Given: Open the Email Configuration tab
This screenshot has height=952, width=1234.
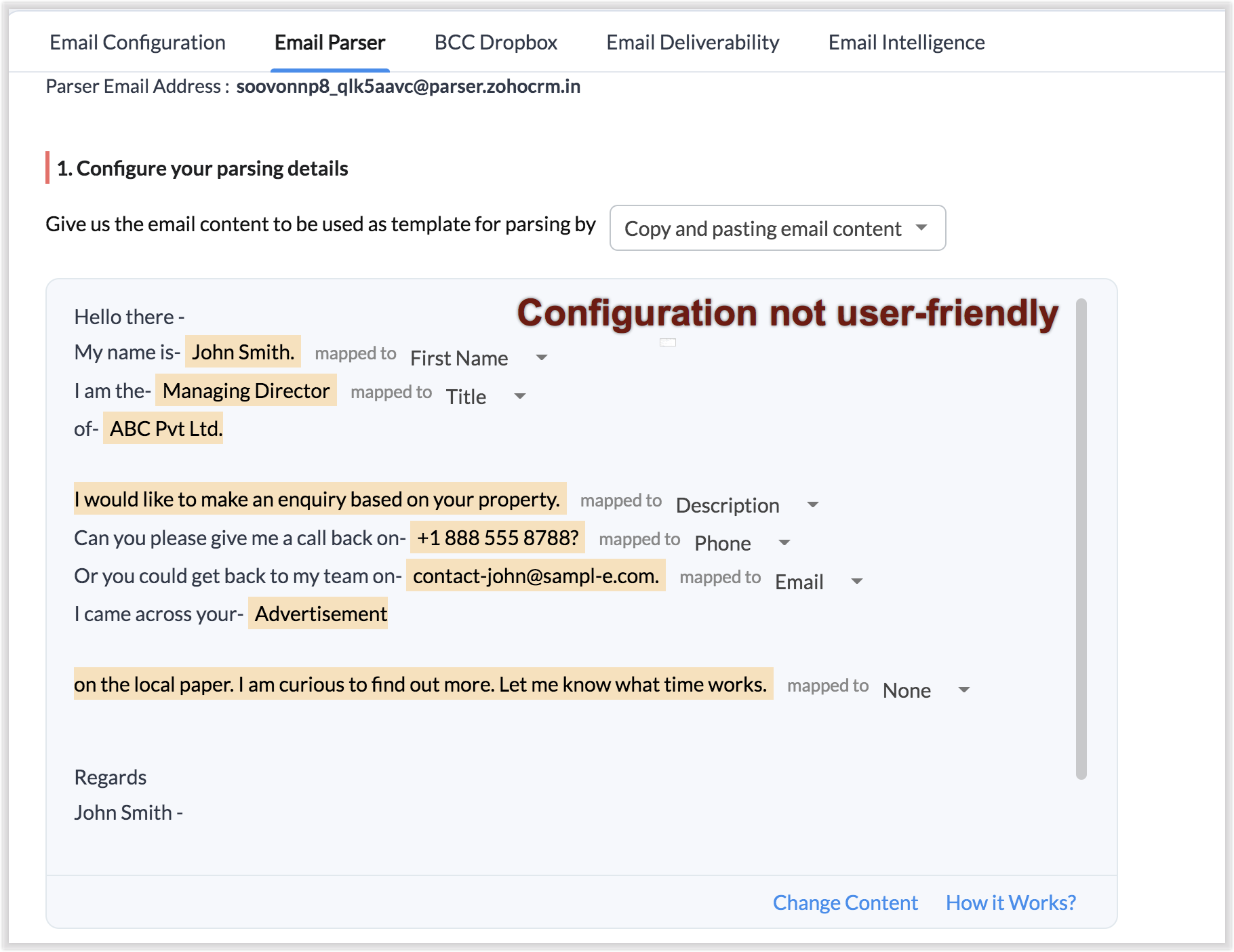Looking at the screenshot, I should (x=137, y=43).
